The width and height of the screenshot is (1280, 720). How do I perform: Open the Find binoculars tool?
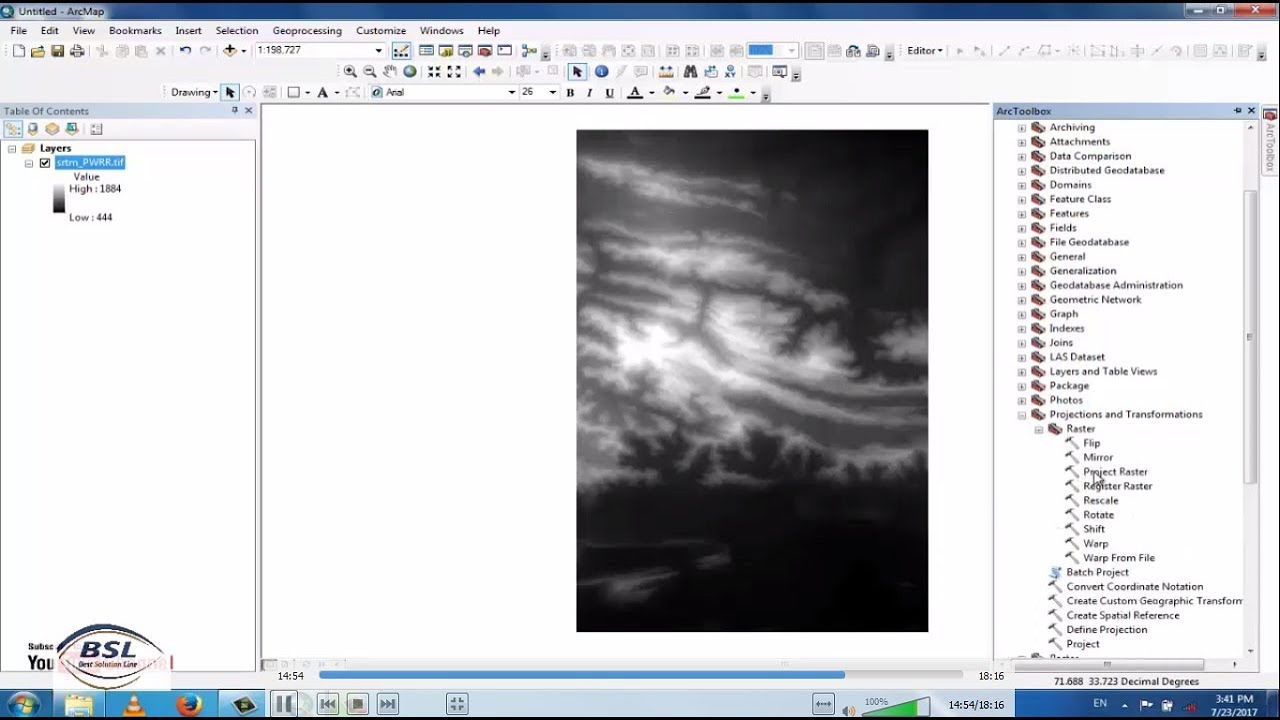(690, 72)
